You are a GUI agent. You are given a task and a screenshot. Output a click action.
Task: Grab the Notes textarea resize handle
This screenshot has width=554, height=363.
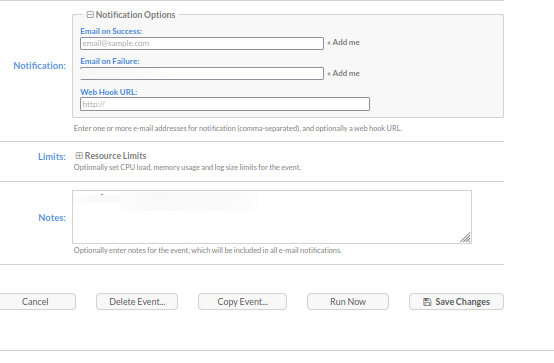pyautogui.click(x=465, y=238)
